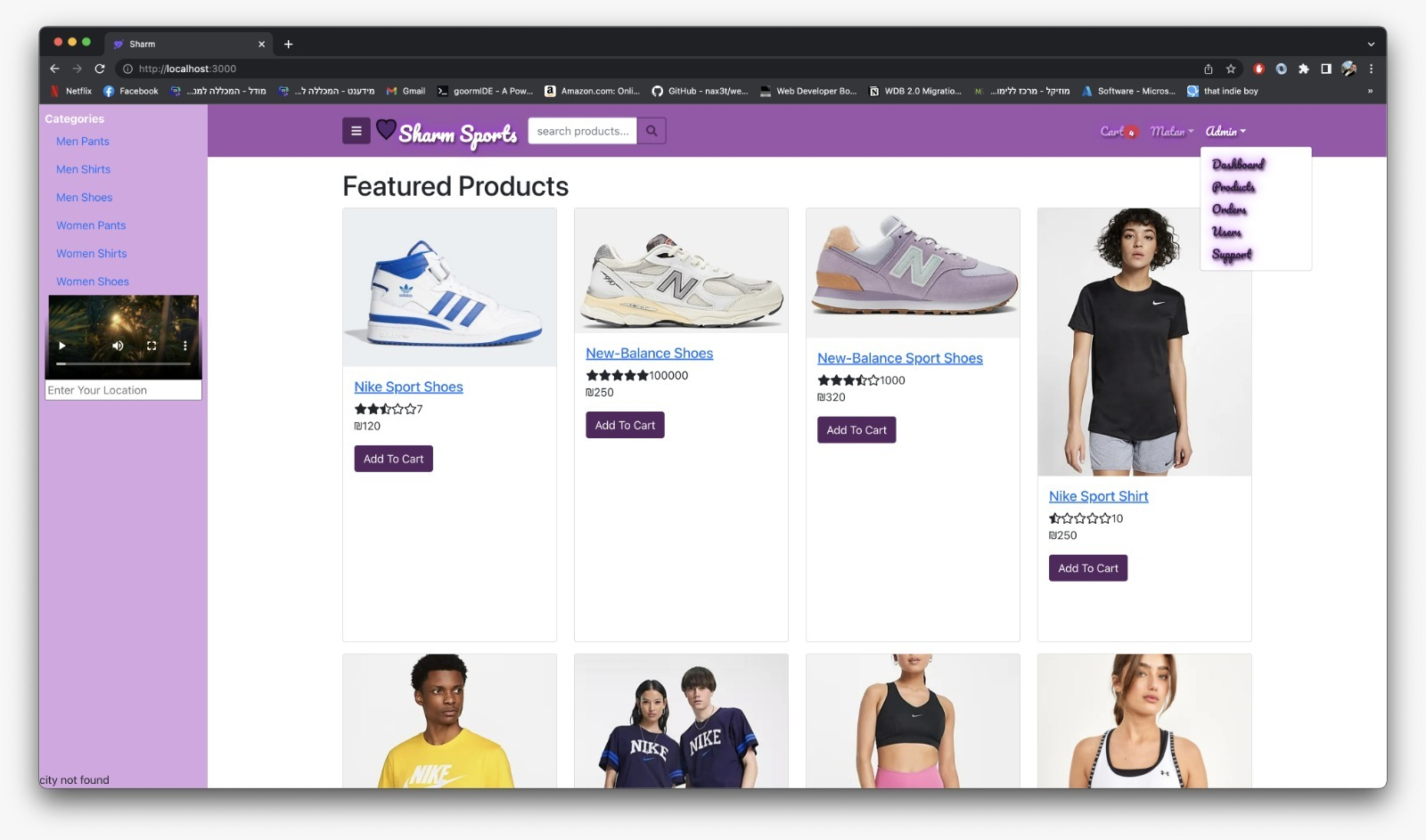
Task: Open the Matan user dropdown
Action: 1170,131
